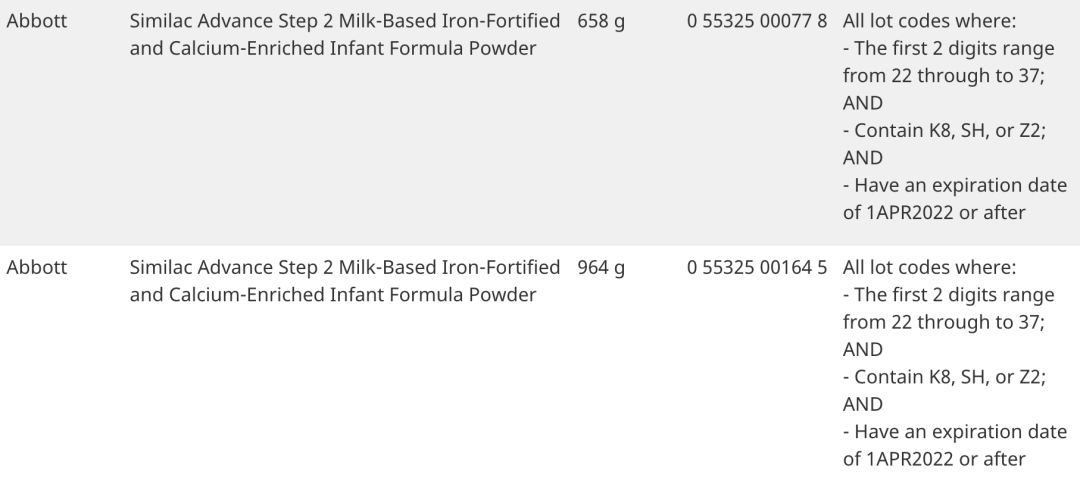Click "All lot codes where:" in 658 g row
Screen dimensions: 1080x487
pyautogui.click(x=929, y=21)
